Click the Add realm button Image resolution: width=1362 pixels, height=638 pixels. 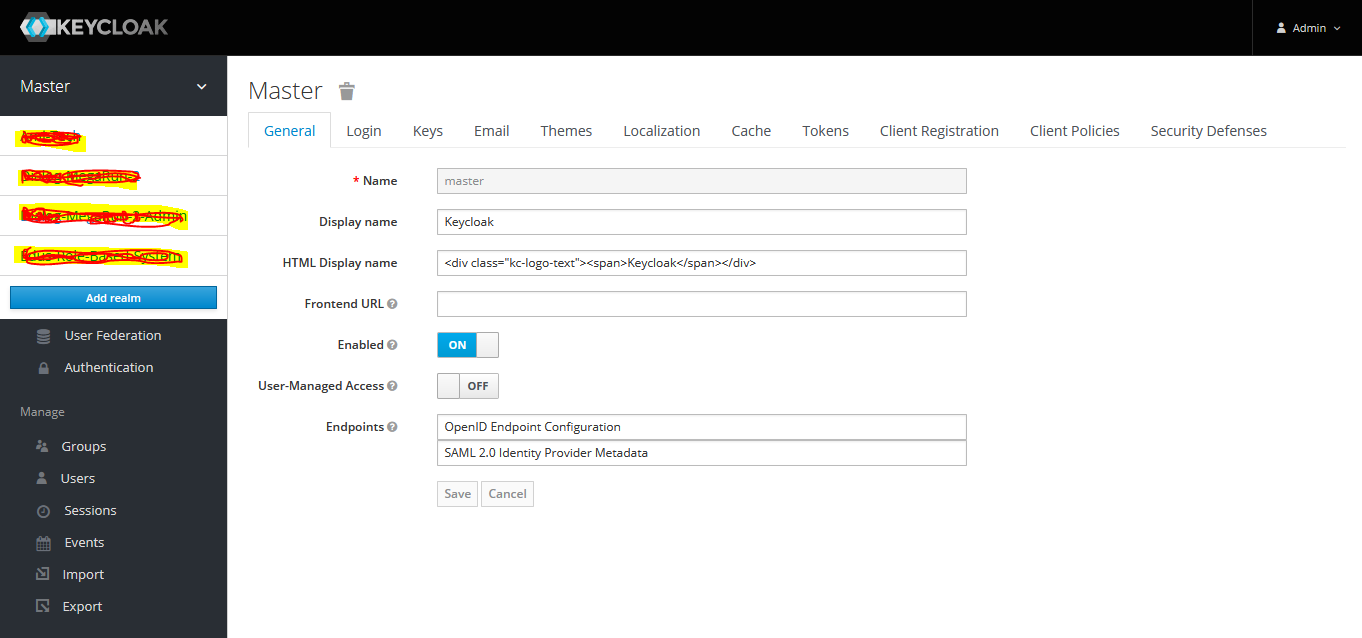(113, 298)
